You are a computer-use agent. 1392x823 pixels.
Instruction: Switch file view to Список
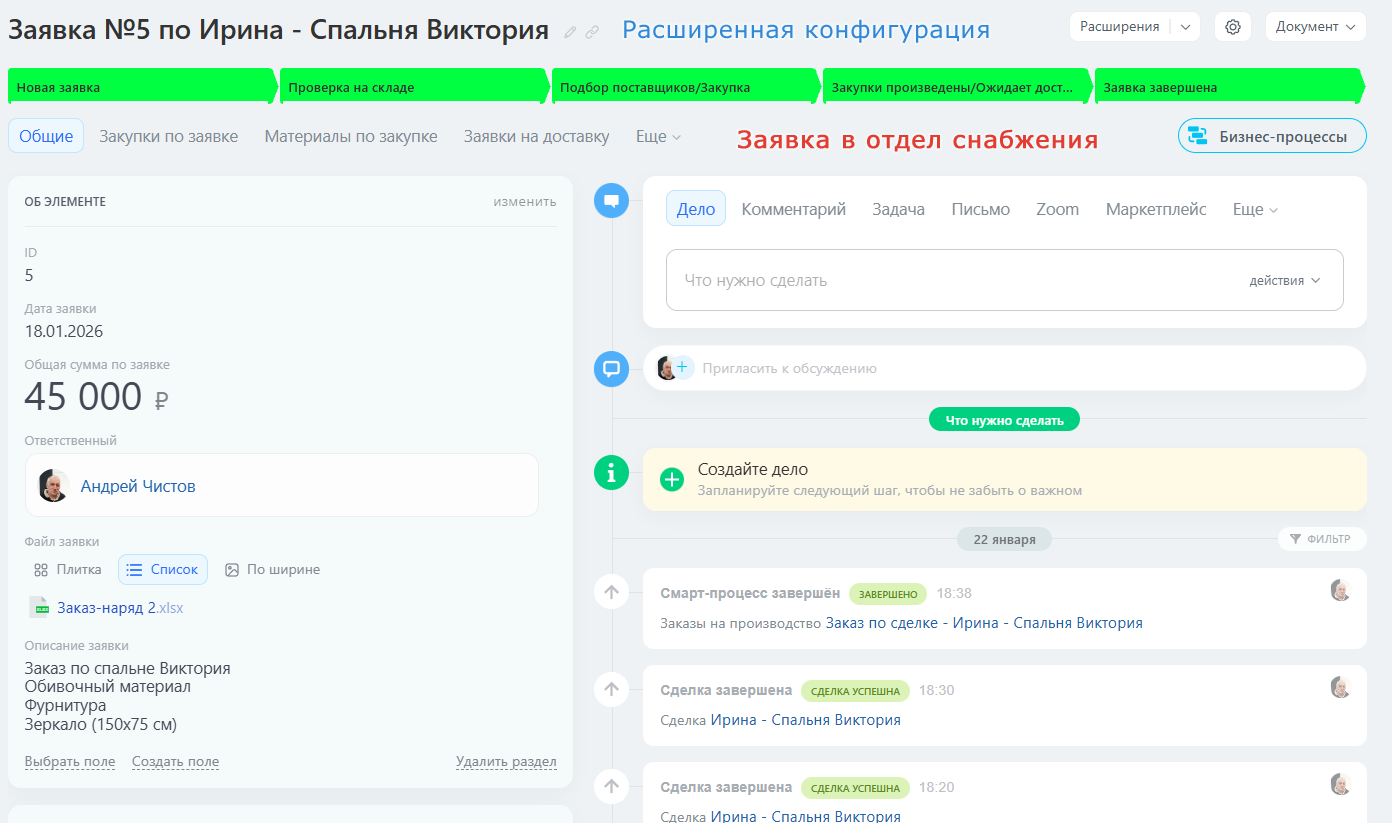(163, 570)
